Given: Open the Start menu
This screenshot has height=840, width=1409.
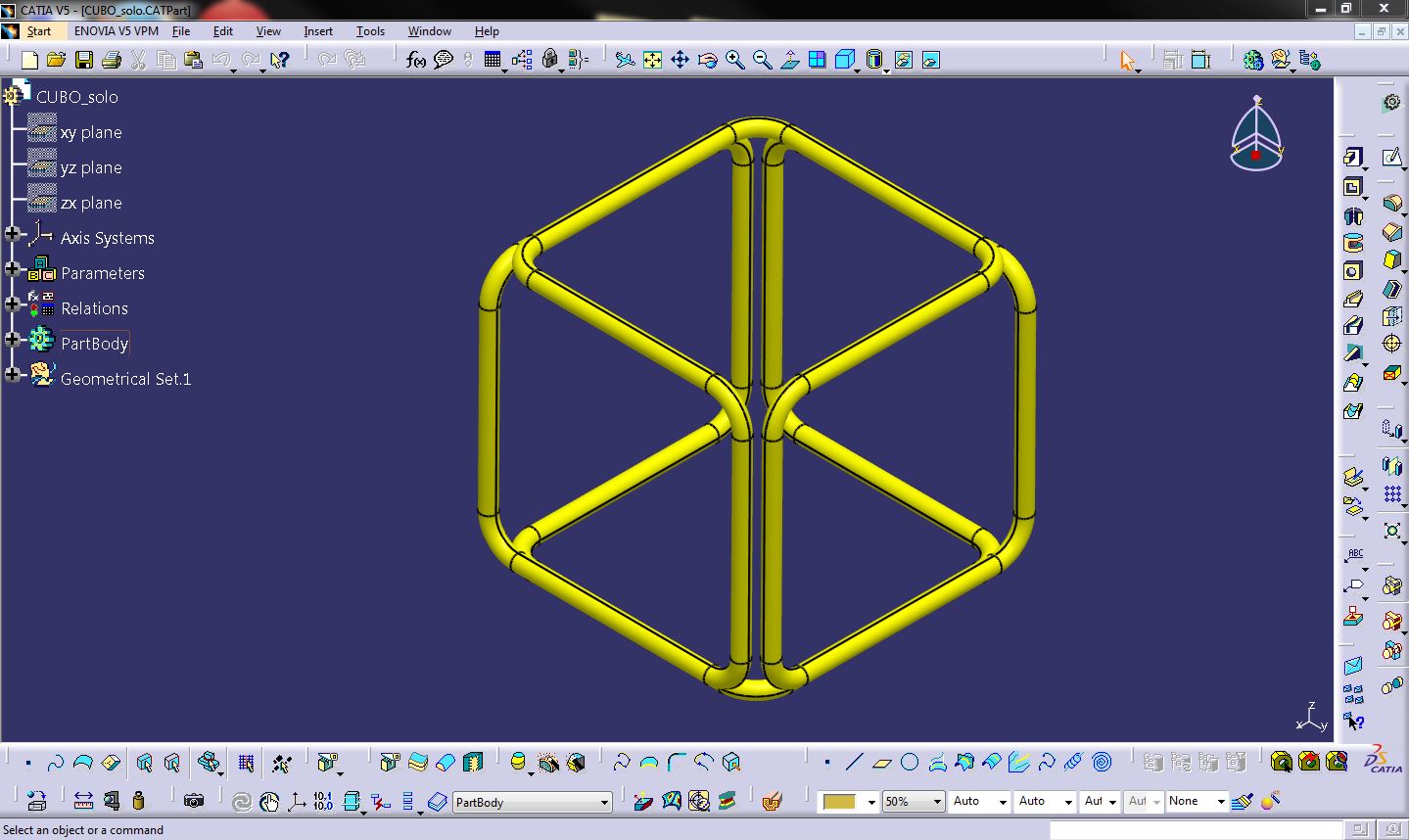Looking at the screenshot, I should click(38, 31).
